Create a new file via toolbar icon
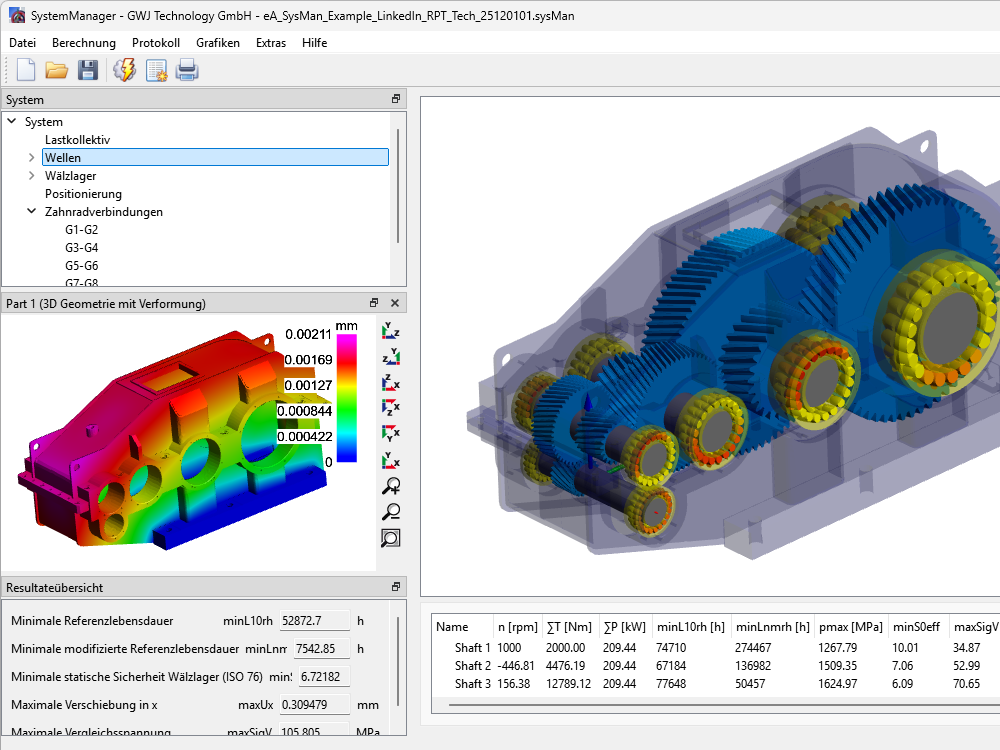The image size is (1000, 750). (x=25, y=70)
